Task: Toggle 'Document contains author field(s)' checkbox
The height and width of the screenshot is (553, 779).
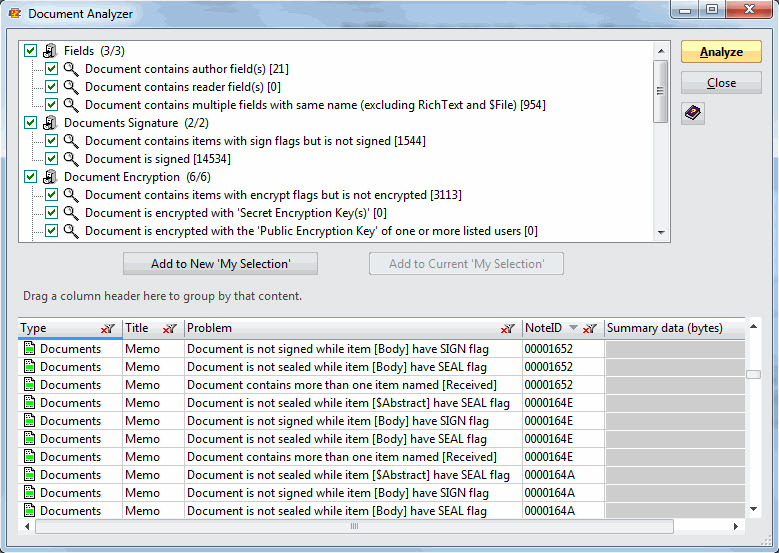Action: [51, 69]
